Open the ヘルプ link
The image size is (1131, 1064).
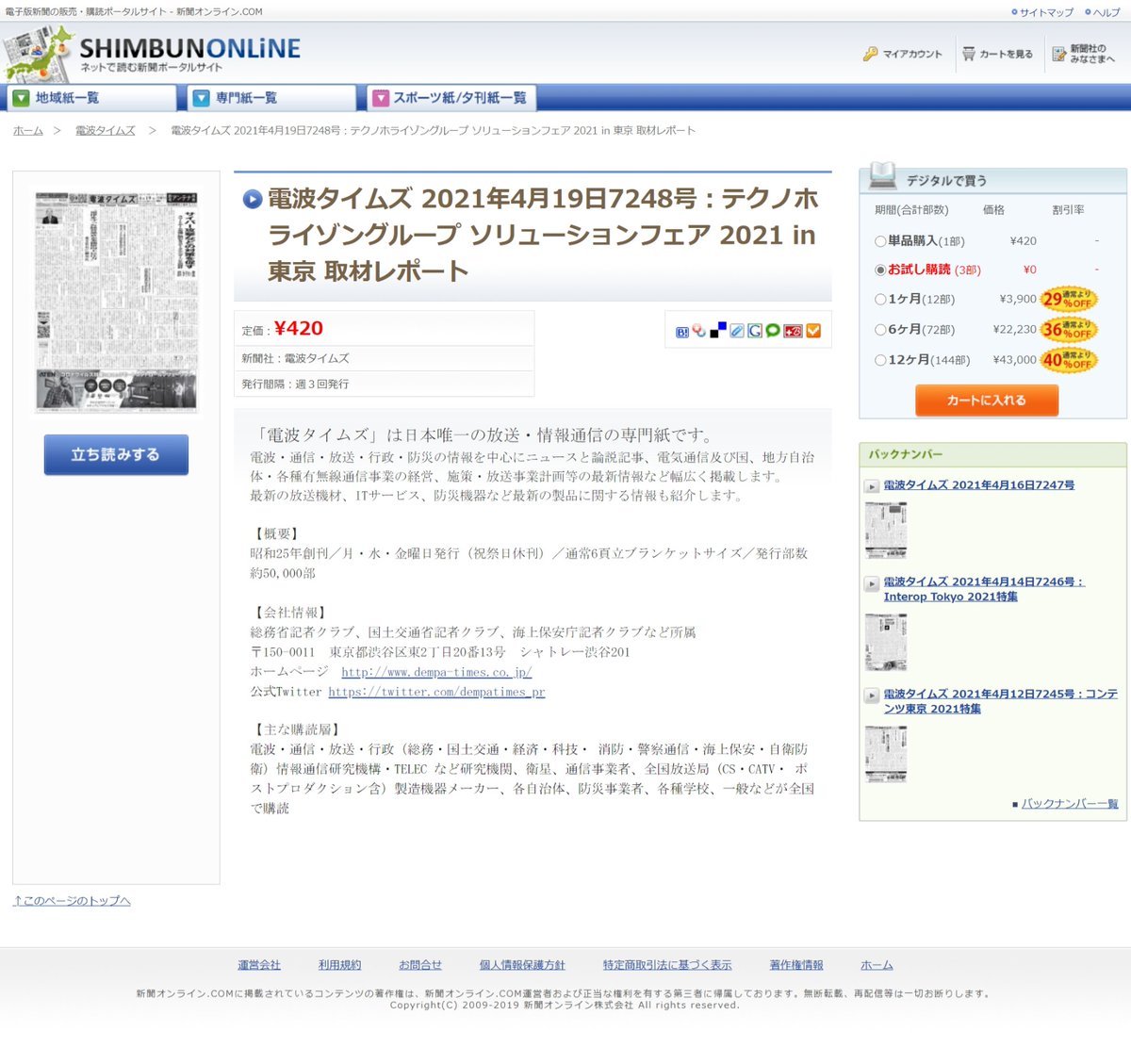[x=1106, y=13]
